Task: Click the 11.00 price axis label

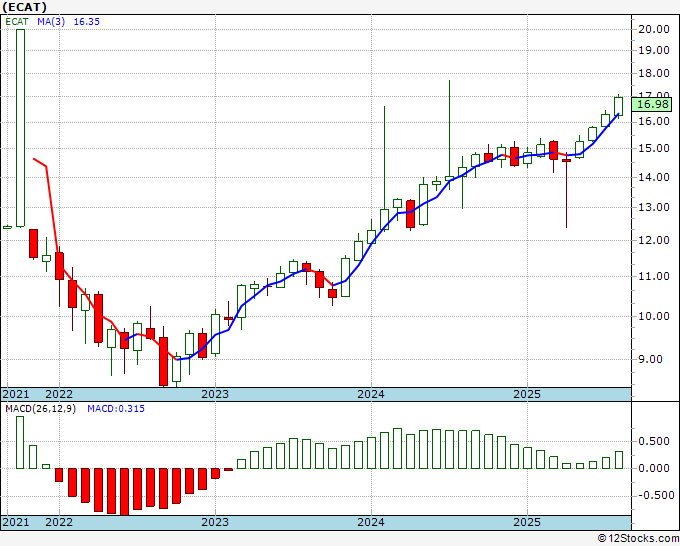Action: (x=654, y=276)
